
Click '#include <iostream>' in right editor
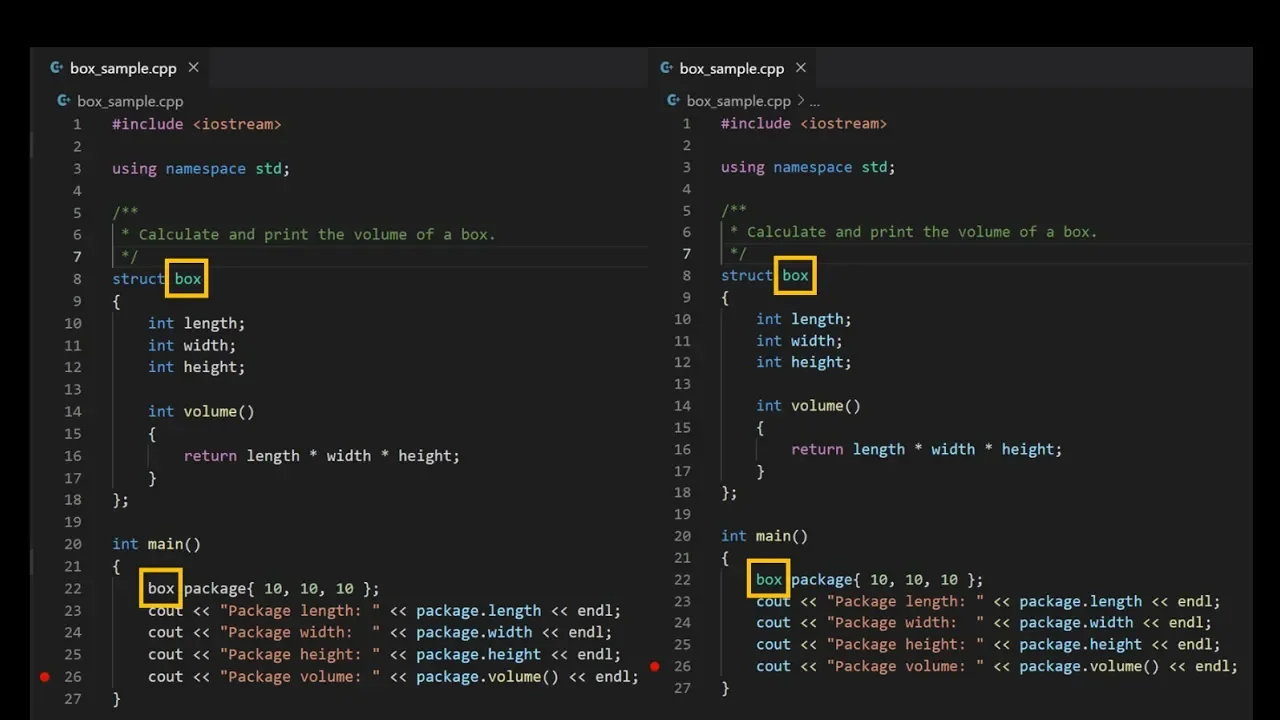tap(804, 123)
